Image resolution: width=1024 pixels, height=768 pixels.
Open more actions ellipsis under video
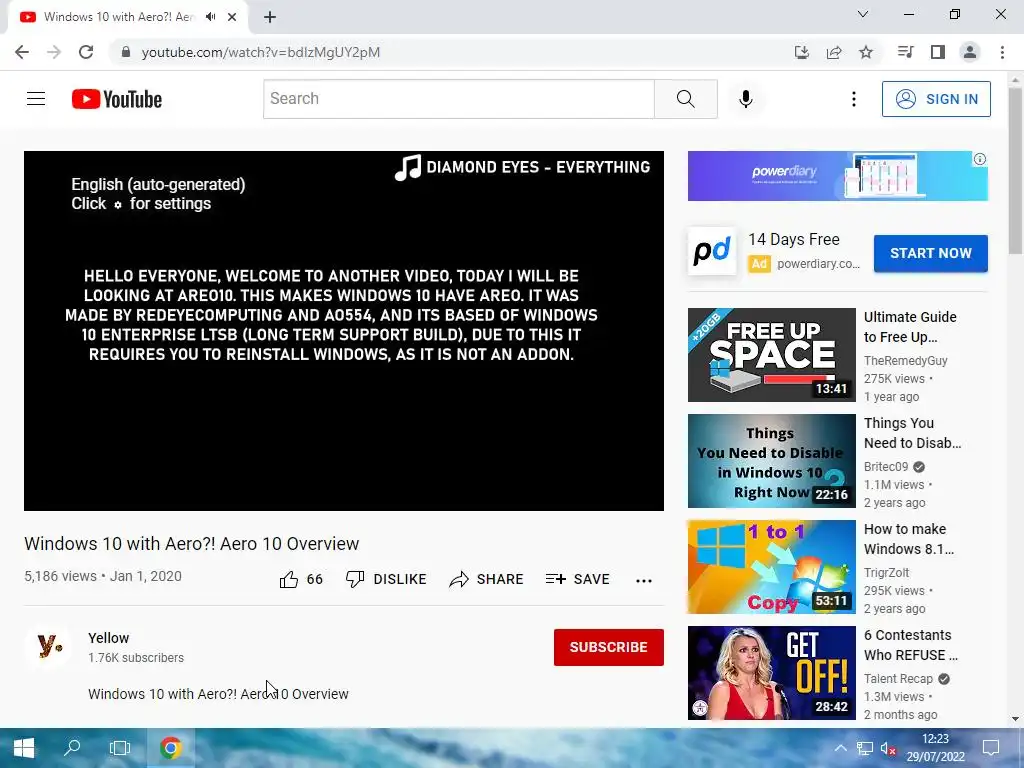point(644,581)
